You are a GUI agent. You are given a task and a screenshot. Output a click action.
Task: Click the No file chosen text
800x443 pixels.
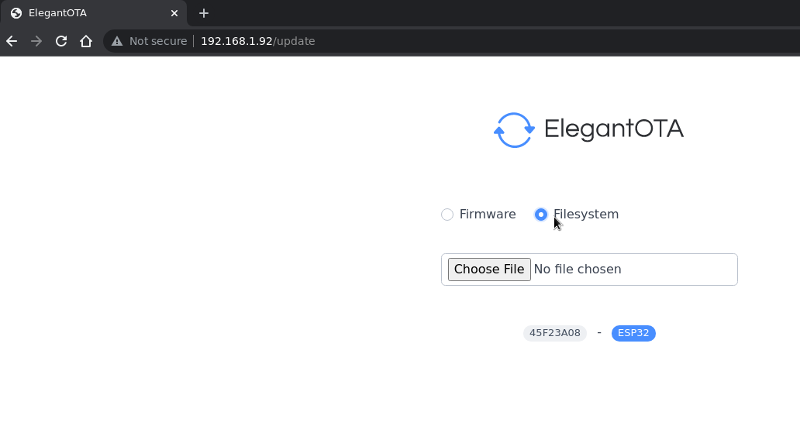point(578,269)
